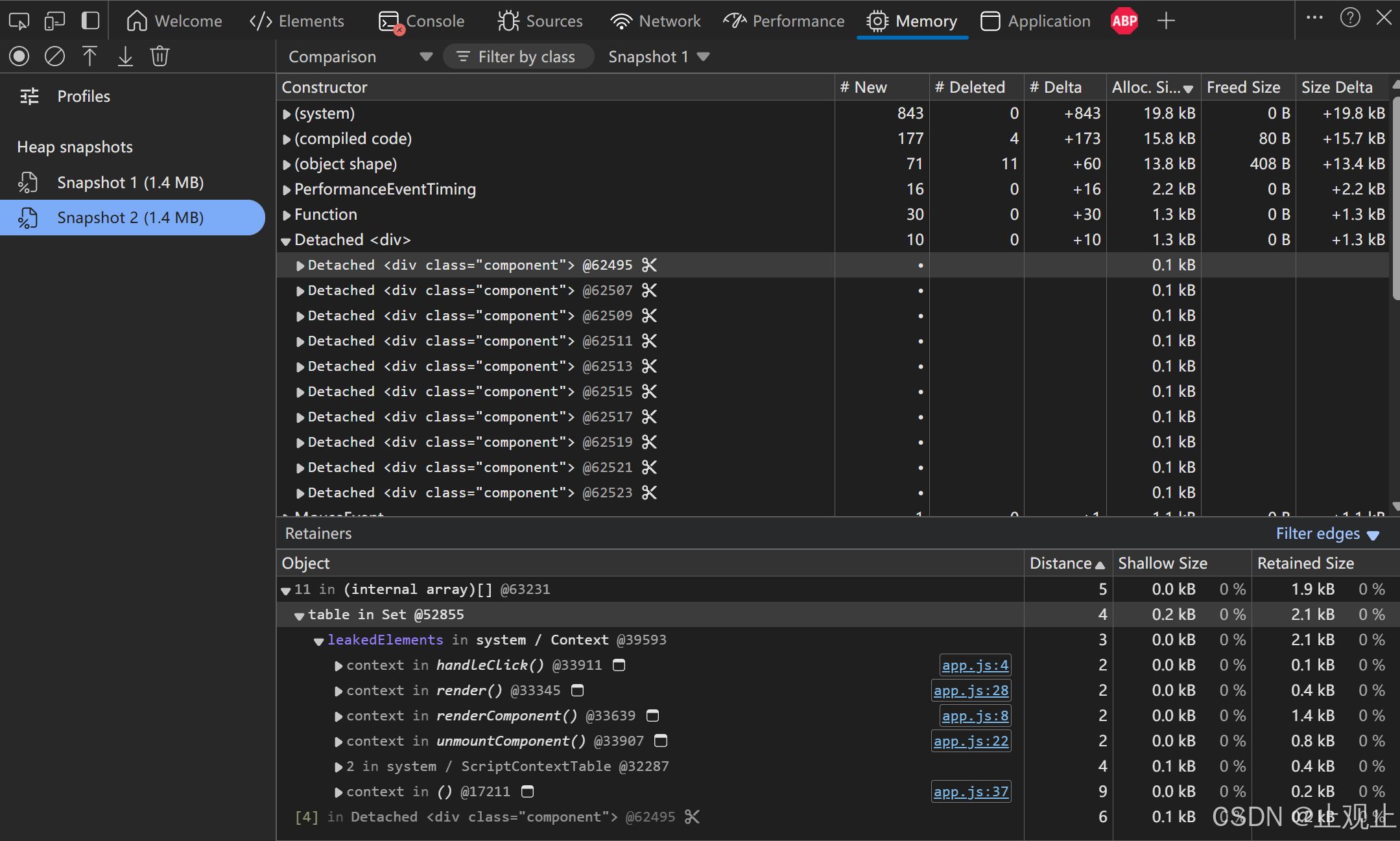The height and width of the screenshot is (841, 1400).
Task: Collapse leakedElements in system / Context row
Action: 318,641
